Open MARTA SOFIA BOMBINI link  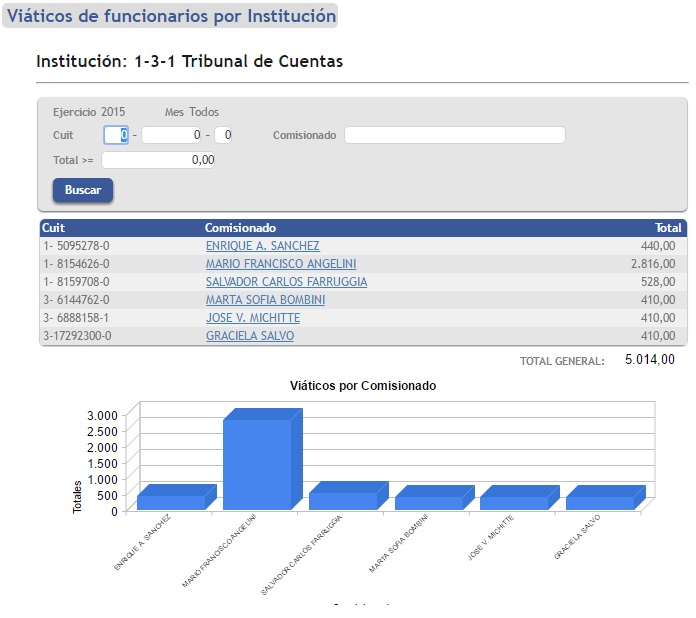265,300
